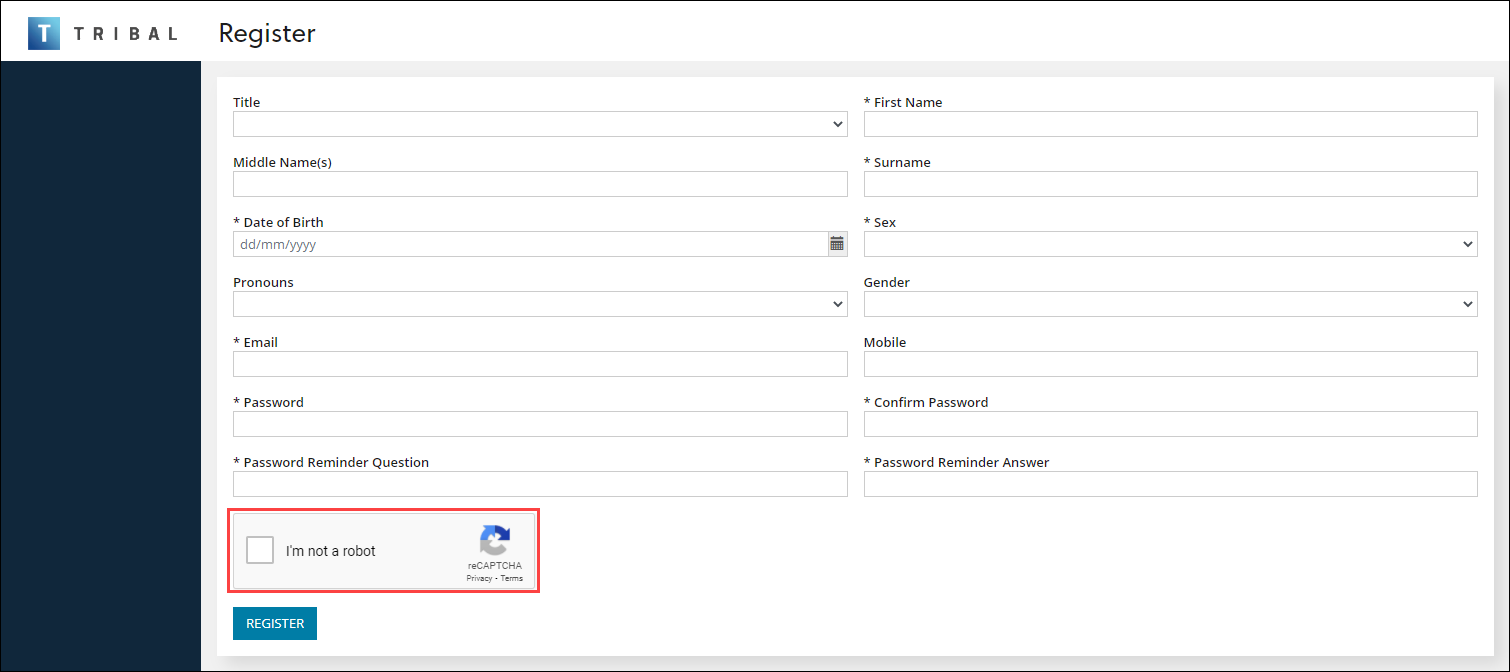Click the Date of Birth text field
This screenshot has width=1510, height=672.
coord(530,244)
